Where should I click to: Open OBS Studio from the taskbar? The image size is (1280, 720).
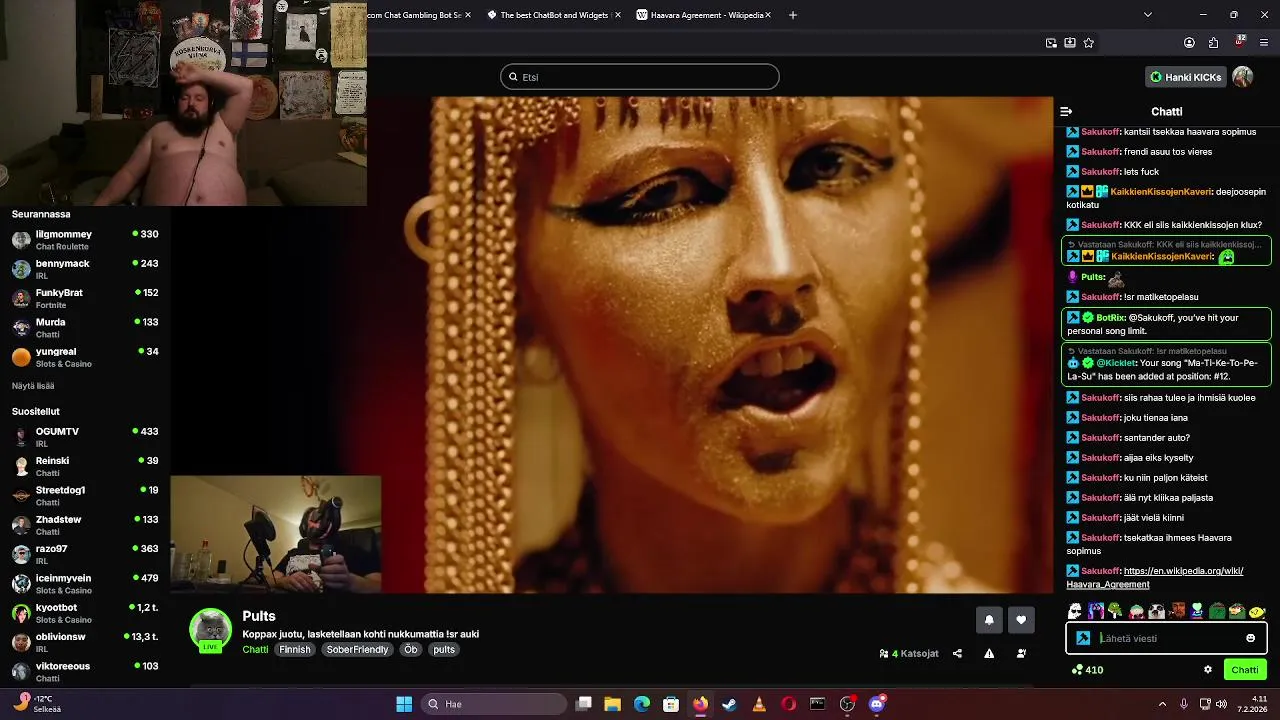(847, 704)
